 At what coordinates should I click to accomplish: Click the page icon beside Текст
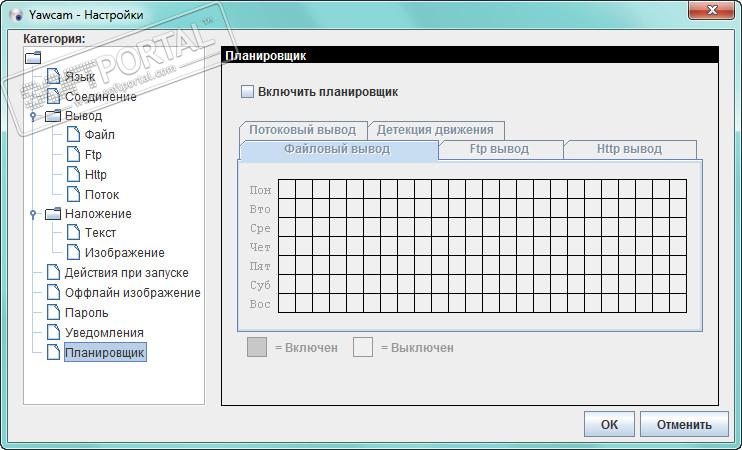click(x=73, y=232)
